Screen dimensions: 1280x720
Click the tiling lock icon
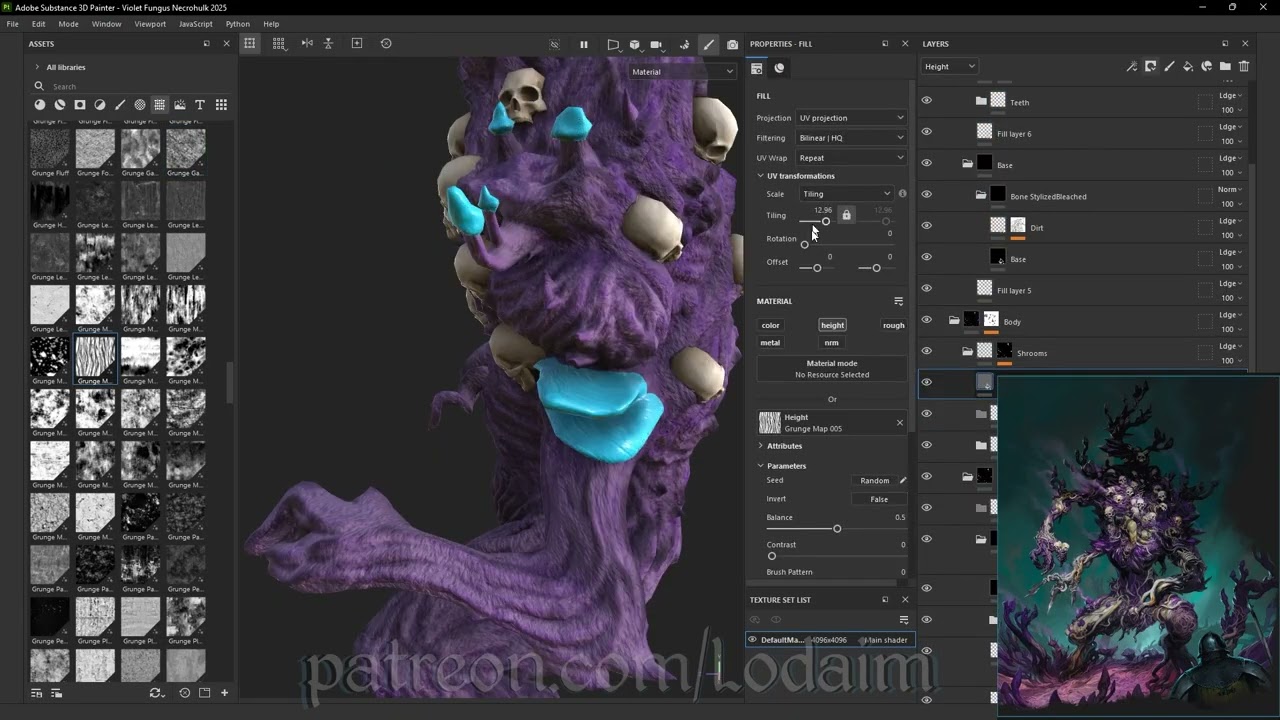(x=846, y=215)
